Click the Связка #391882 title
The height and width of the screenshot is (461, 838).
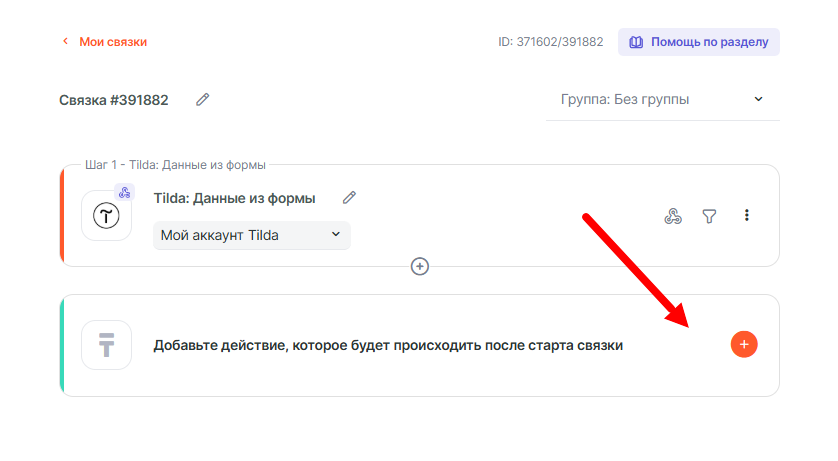point(113,100)
